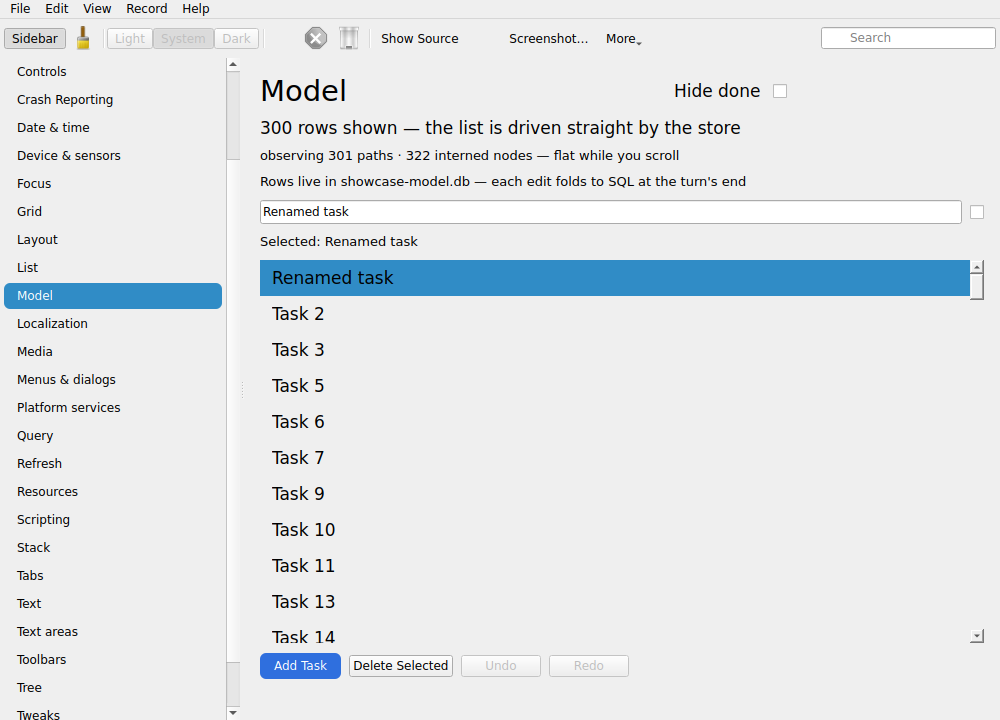Screen dimensions: 1000x720
Task: Open the Text areas page
Action: pos(113,632)
